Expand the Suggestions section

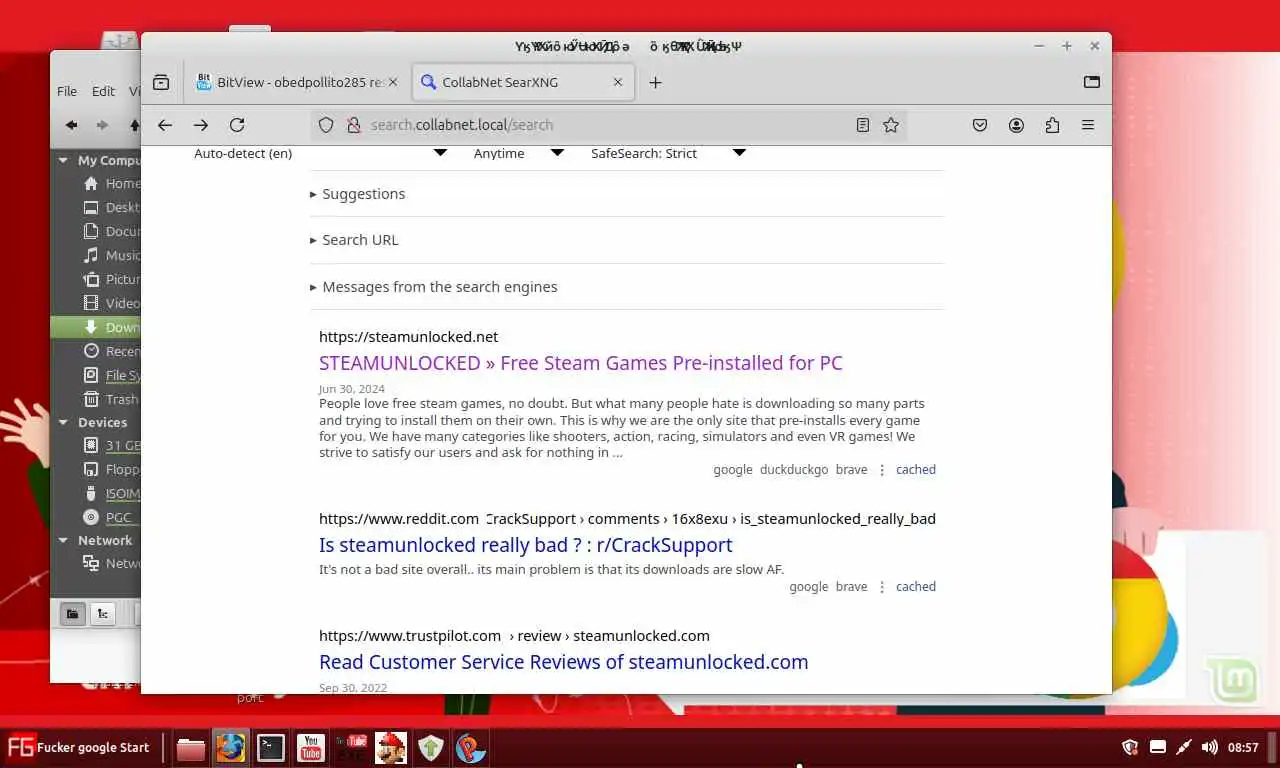[357, 194]
